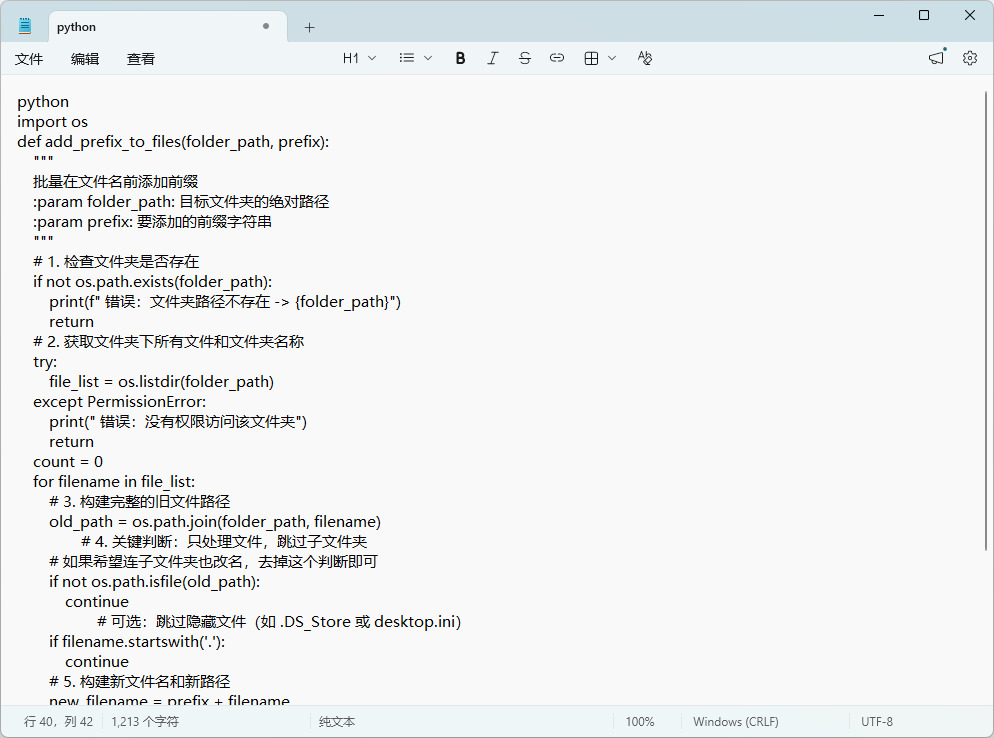This screenshot has height=738, width=994.
Task: Click the 'except PermissionError:' line
Action: (x=119, y=402)
